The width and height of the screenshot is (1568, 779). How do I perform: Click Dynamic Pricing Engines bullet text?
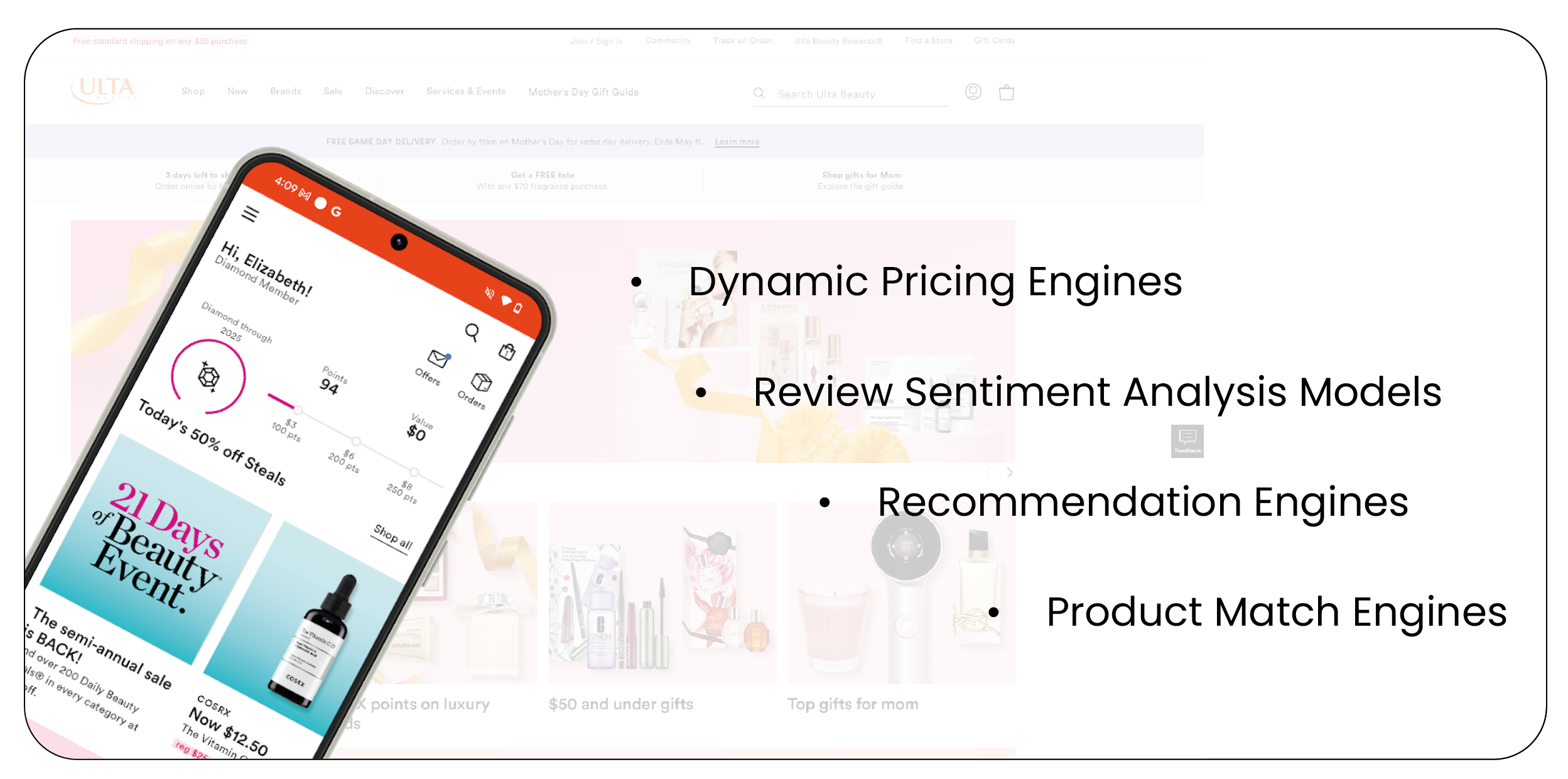click(935, 282)
